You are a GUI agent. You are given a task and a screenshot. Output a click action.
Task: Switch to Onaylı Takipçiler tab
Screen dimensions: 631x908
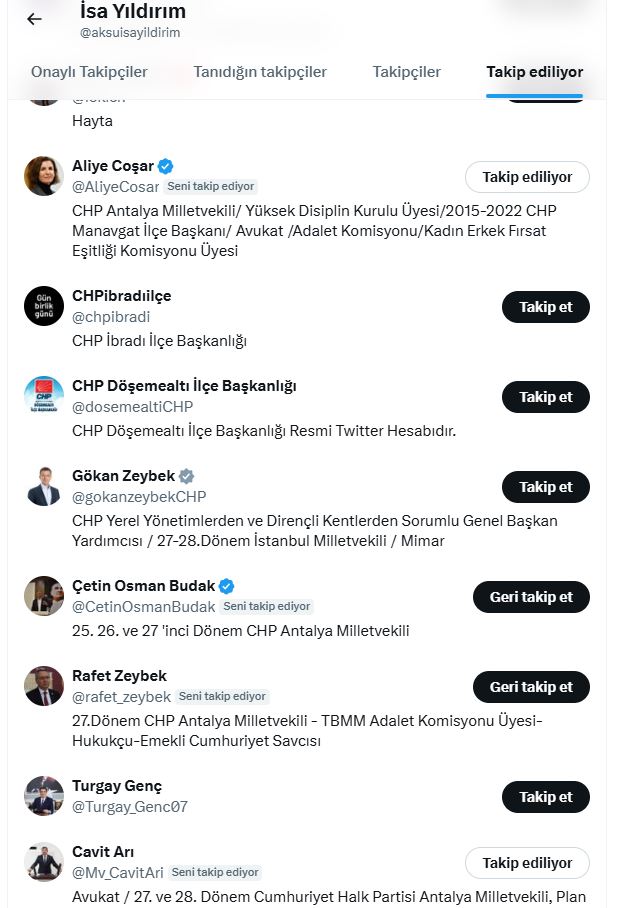[89, 72]
